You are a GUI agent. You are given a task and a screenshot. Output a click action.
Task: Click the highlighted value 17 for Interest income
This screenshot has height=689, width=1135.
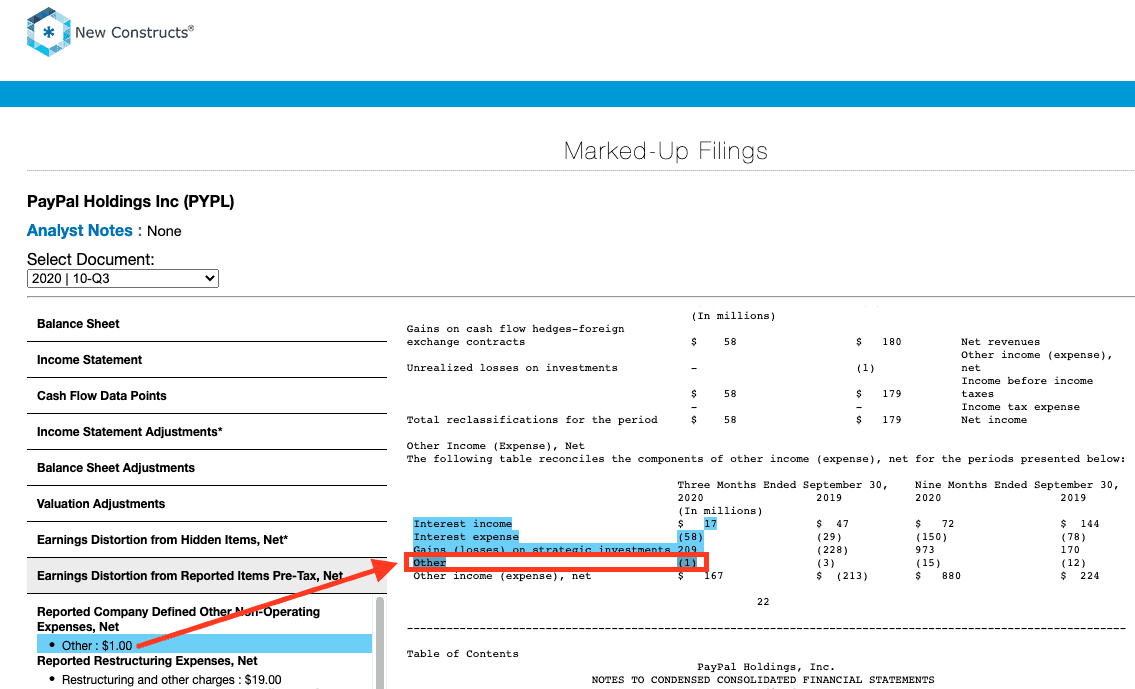point(710,524)
